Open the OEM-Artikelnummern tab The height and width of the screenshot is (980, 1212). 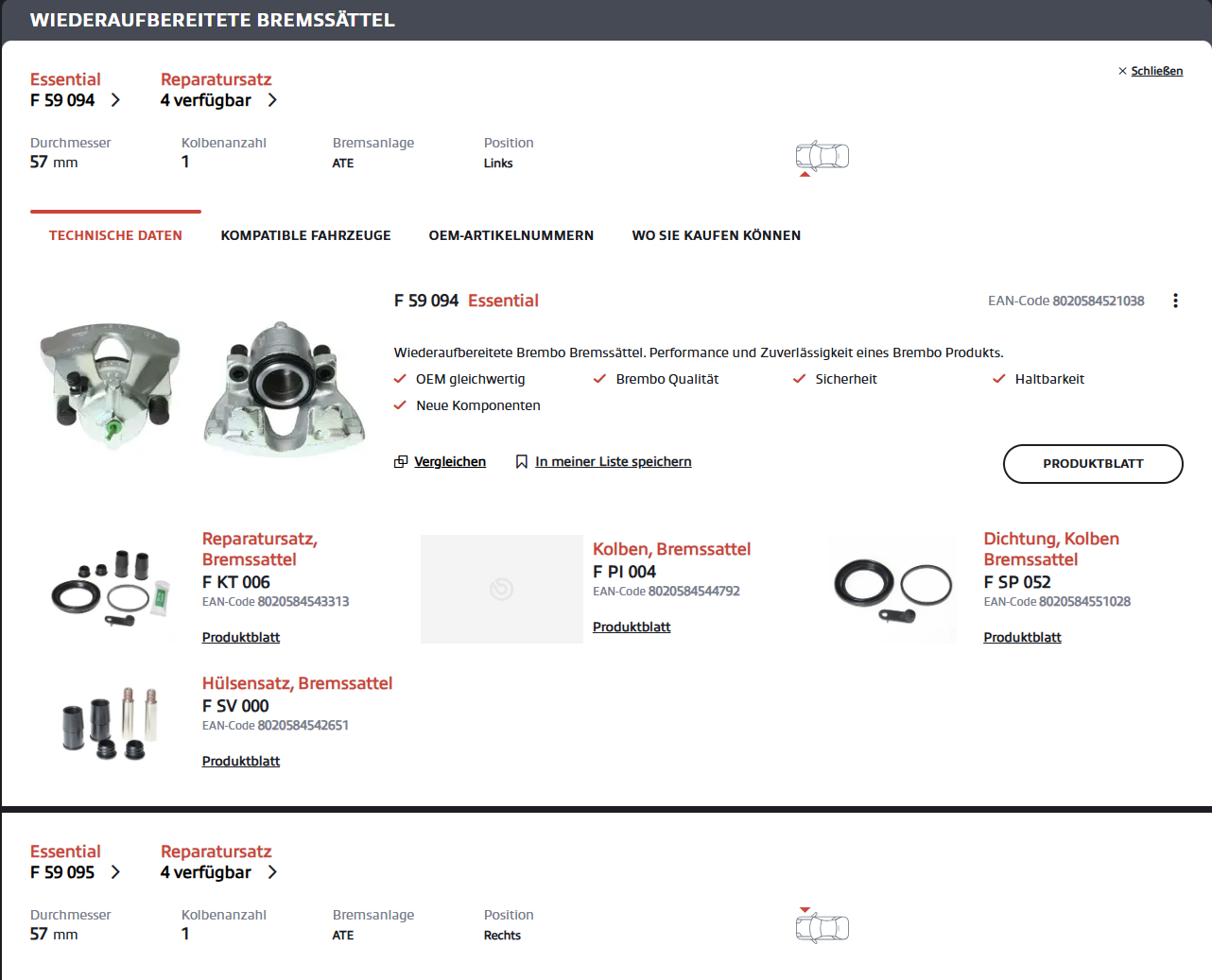point(511,235)
